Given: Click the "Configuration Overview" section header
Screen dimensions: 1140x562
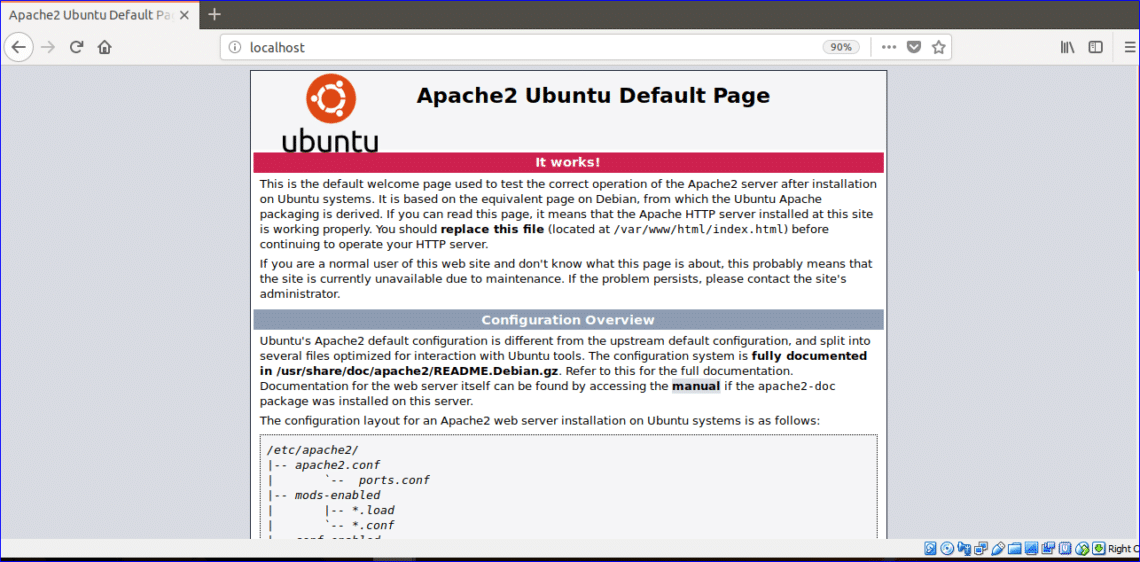Looking at the screenshot, I should point(568,320).
